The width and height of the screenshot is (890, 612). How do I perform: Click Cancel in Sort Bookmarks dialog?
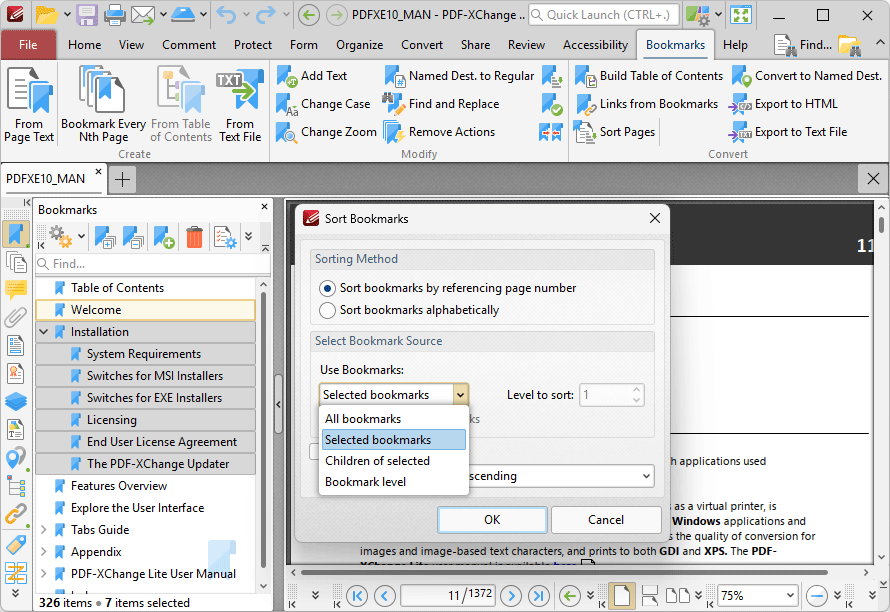coord(606,520)
